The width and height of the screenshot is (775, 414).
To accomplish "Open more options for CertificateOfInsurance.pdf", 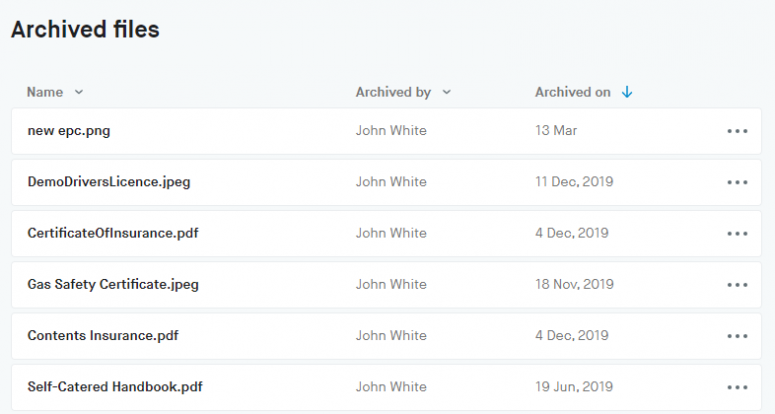I will point(738,233).
